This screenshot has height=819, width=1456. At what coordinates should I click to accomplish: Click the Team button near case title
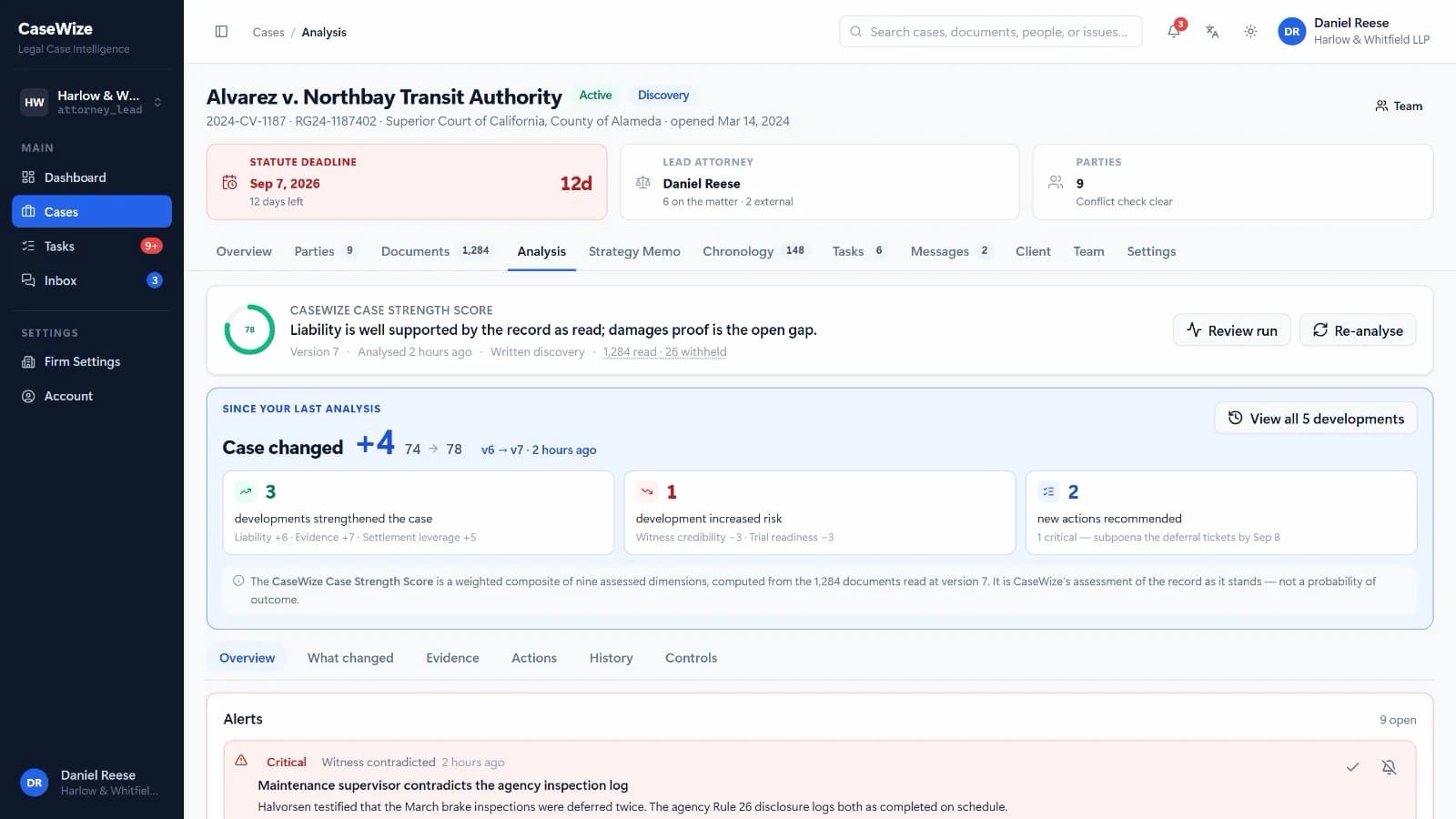1398,106
